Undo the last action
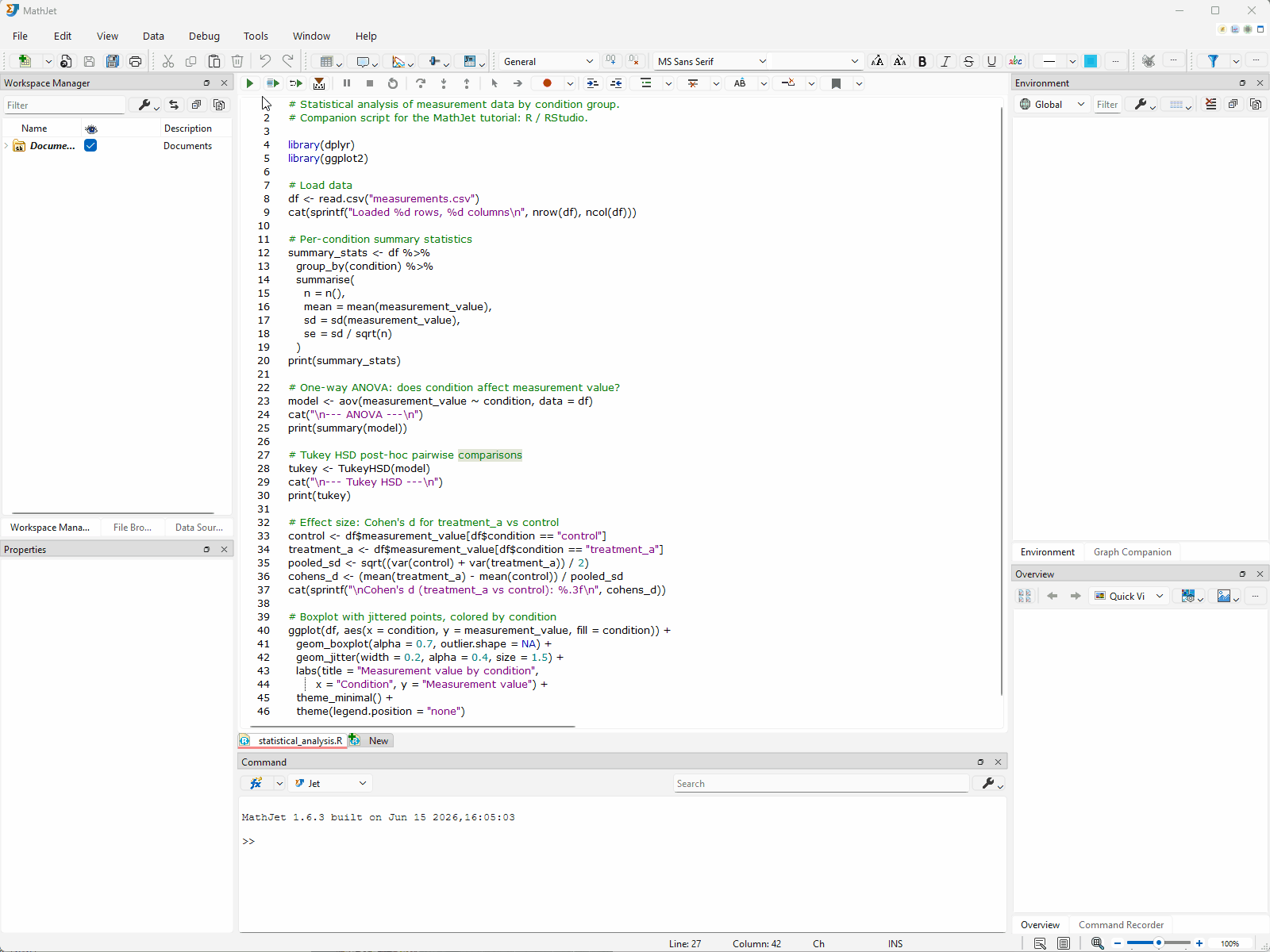Viewport: 1270px width, 952px height. [265, 61]
